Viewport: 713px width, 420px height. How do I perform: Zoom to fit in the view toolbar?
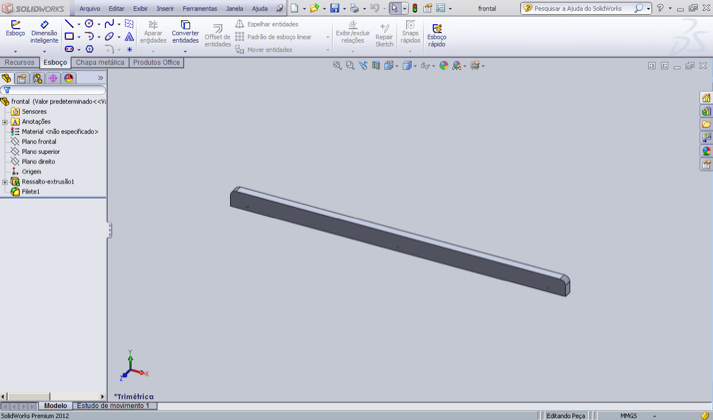point(337,65)
